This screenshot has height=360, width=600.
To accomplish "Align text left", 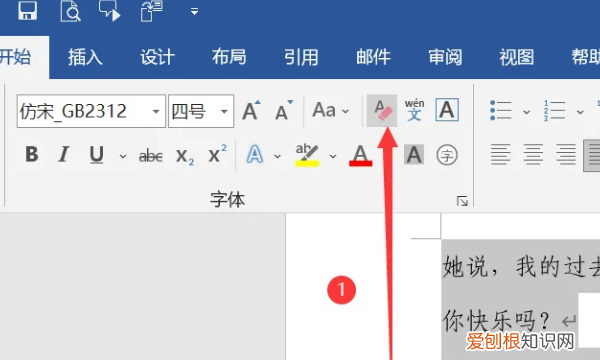I will [501, 155].
